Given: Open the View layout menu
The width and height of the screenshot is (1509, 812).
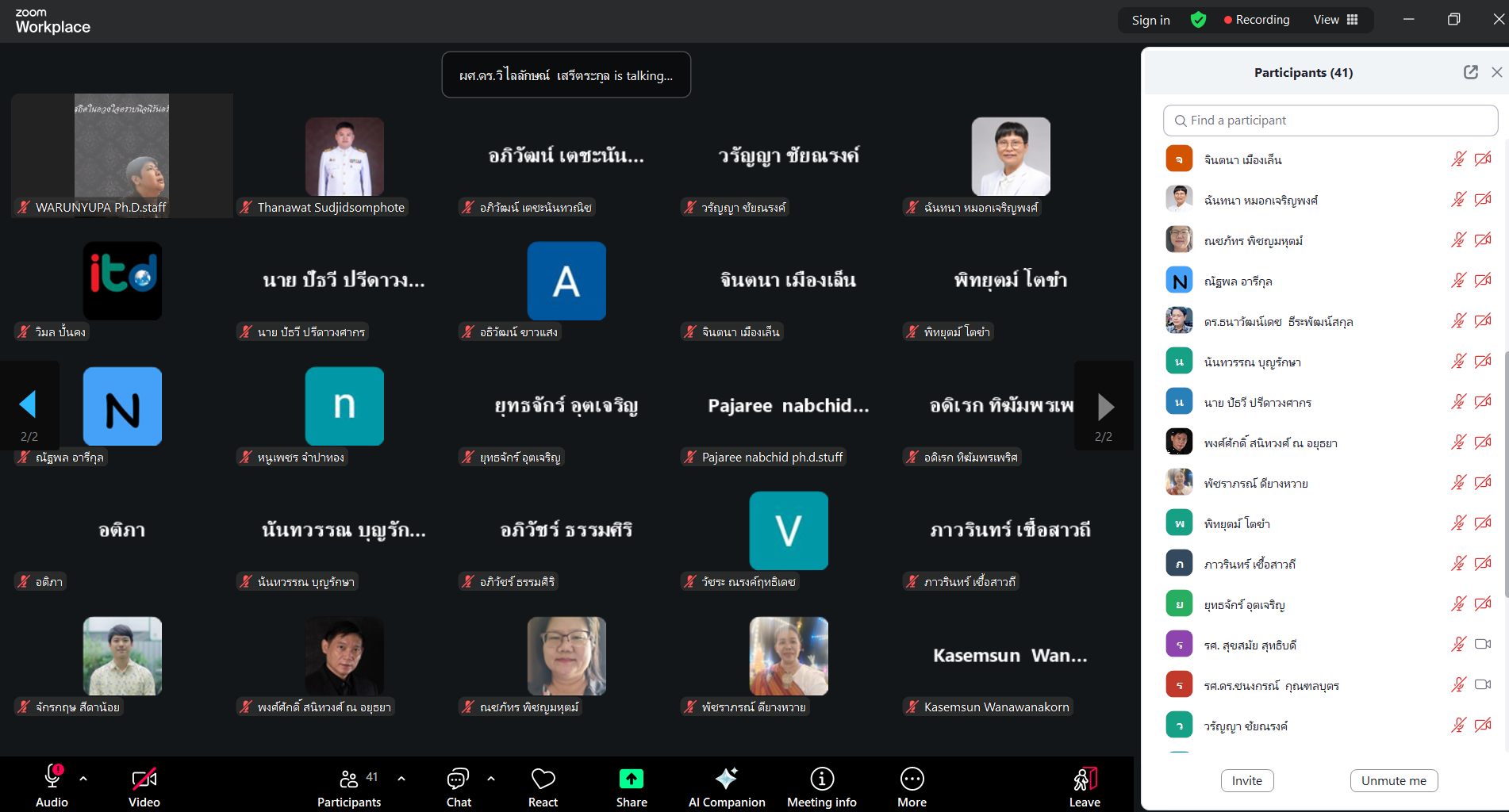Looking at the screenshot, I should pos(1335,20).
